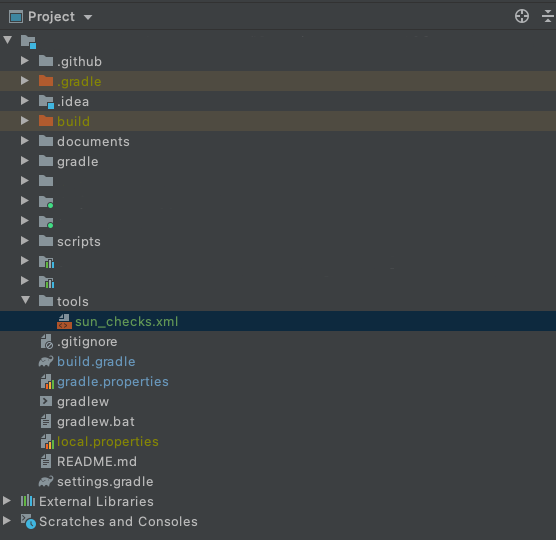Click the External Libraries icon

click(28, 501)
